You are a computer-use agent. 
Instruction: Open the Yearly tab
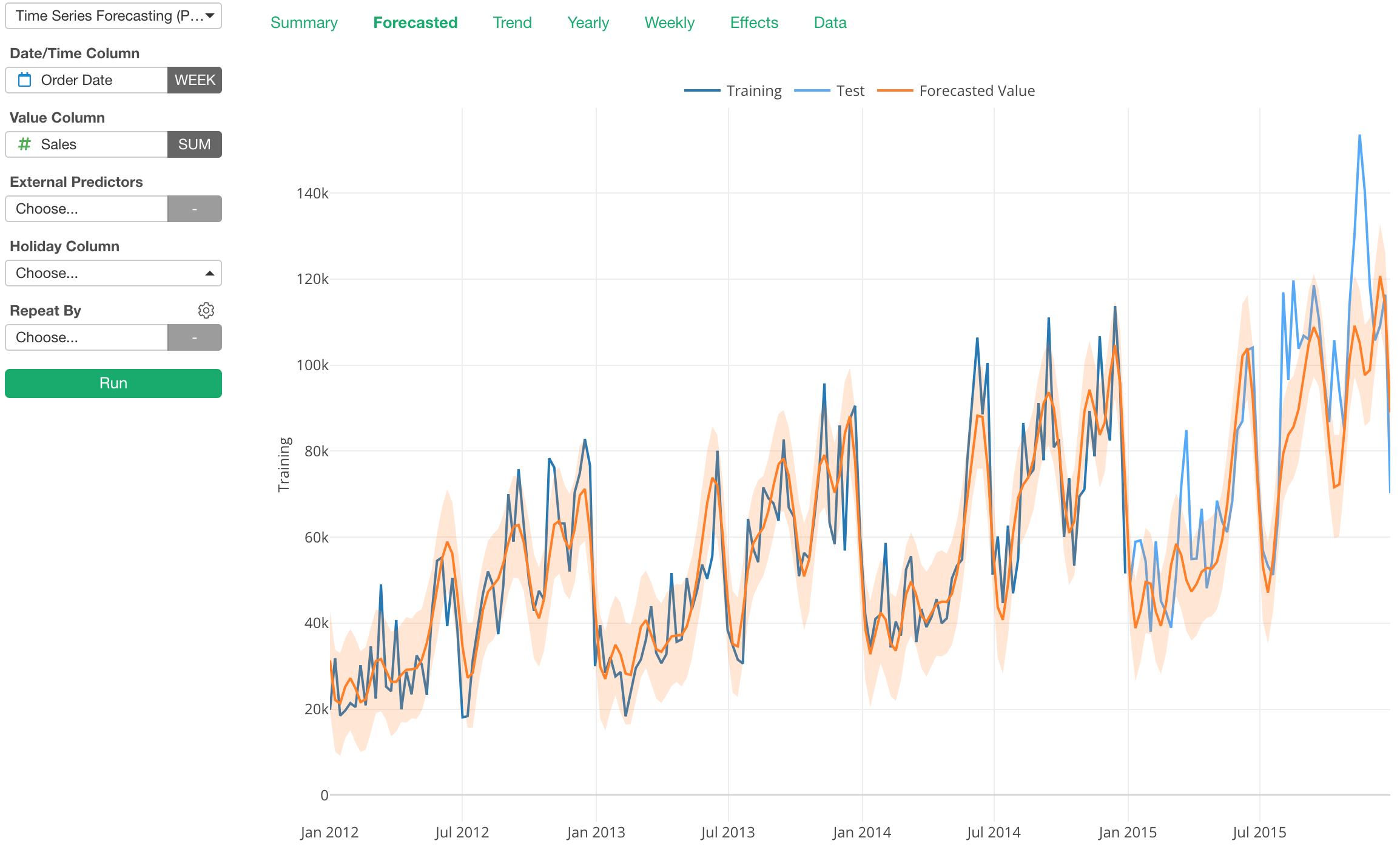588,23
